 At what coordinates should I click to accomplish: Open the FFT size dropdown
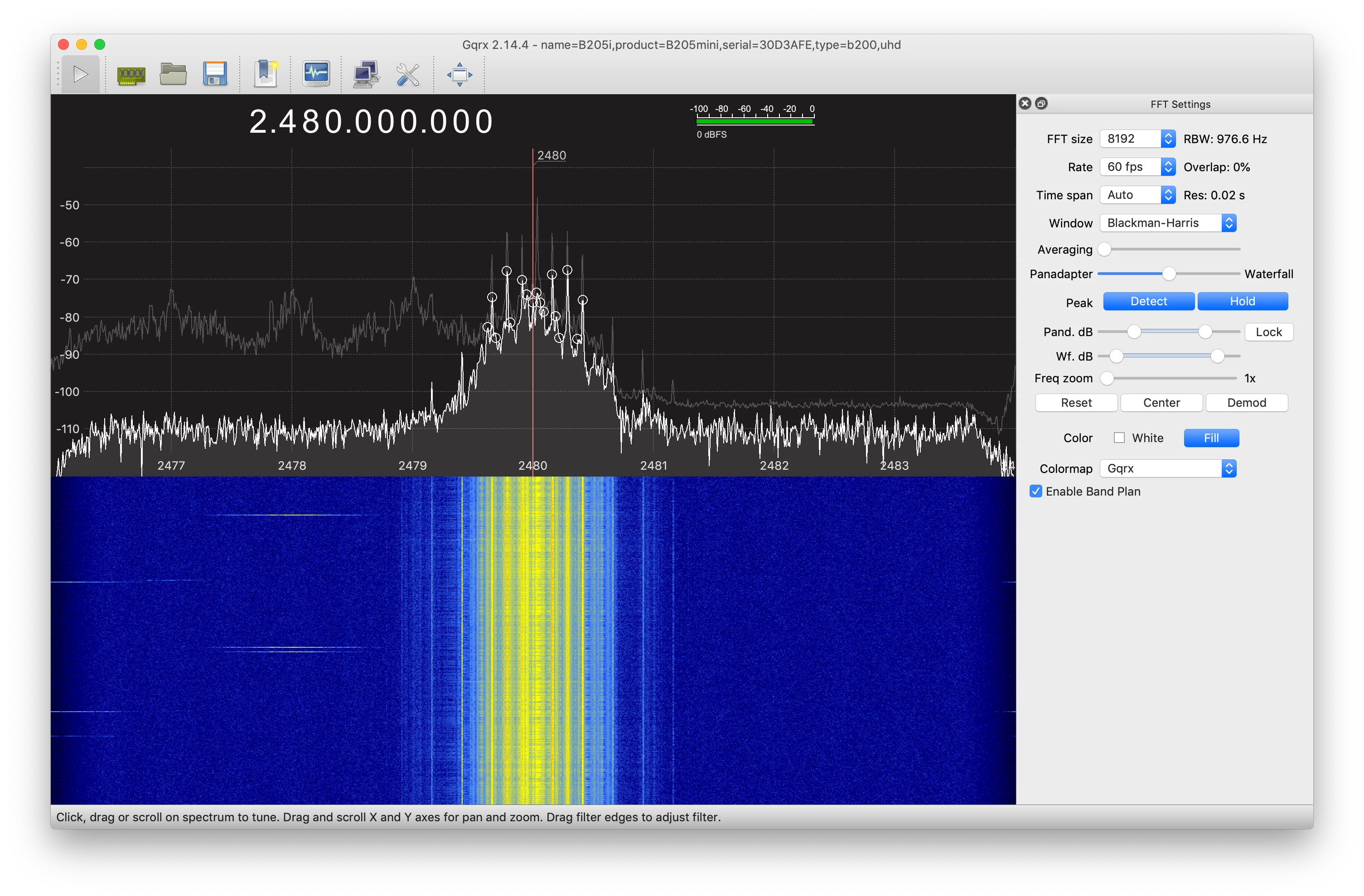click(1137, 139)
